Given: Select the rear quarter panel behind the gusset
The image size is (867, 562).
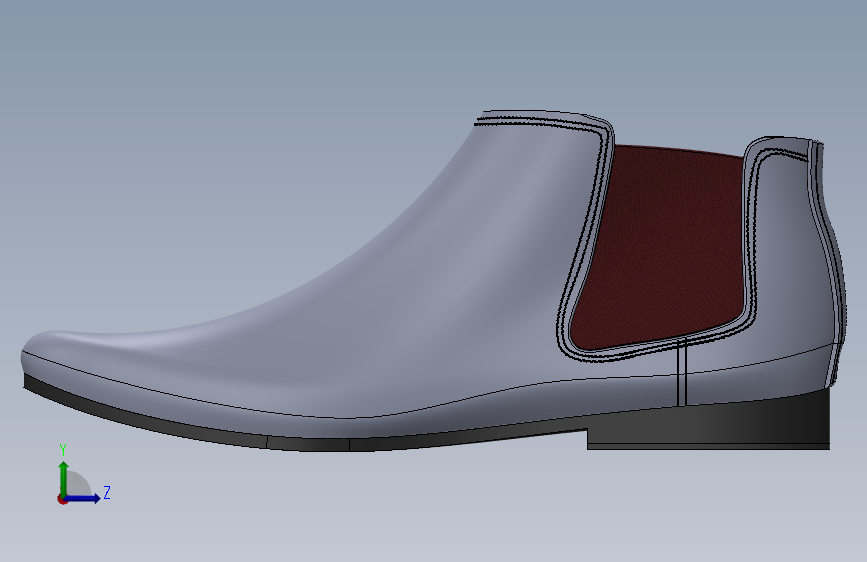Looking at the screenshot, I should pos(791,249).
